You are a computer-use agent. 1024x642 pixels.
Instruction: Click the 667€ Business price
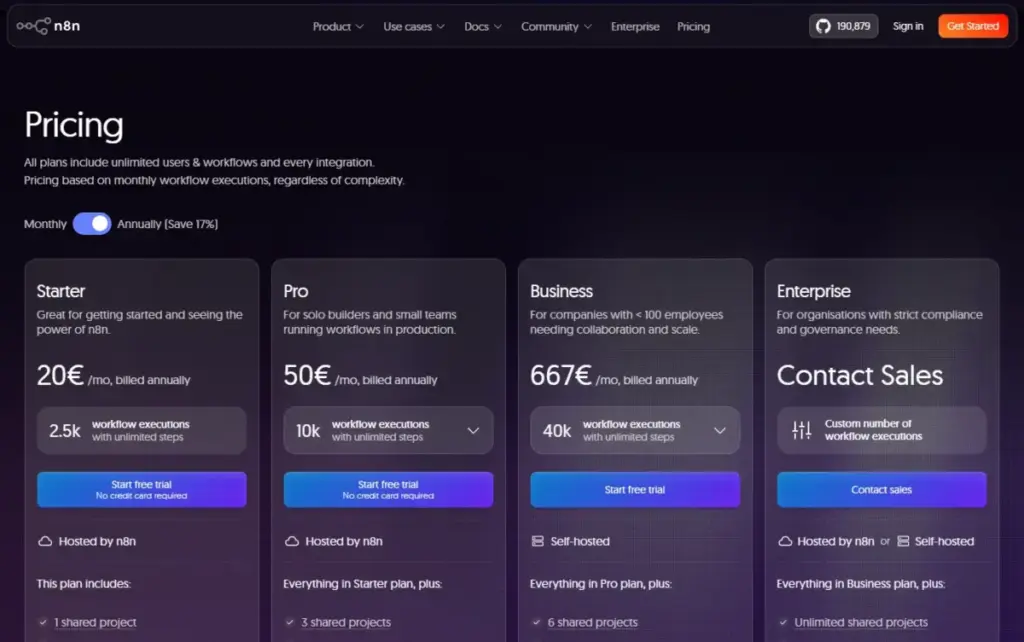click(x=560, y=376)
